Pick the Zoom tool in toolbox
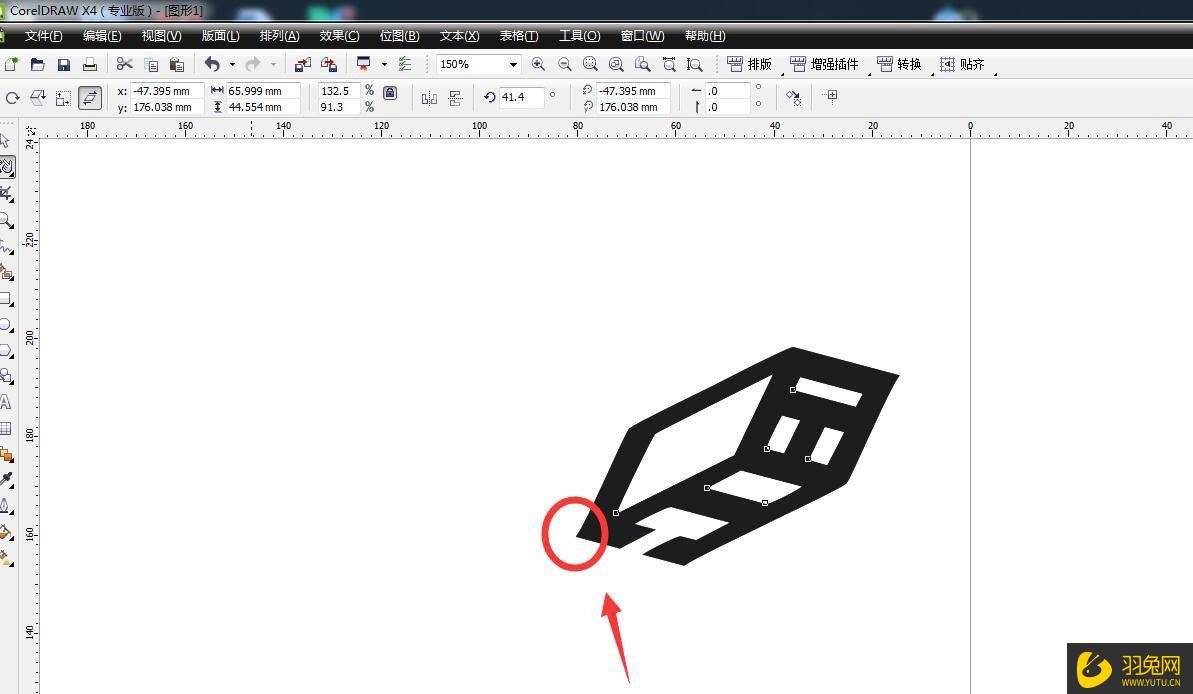Viewport: 1193px width, 694px height. point(5,220)
